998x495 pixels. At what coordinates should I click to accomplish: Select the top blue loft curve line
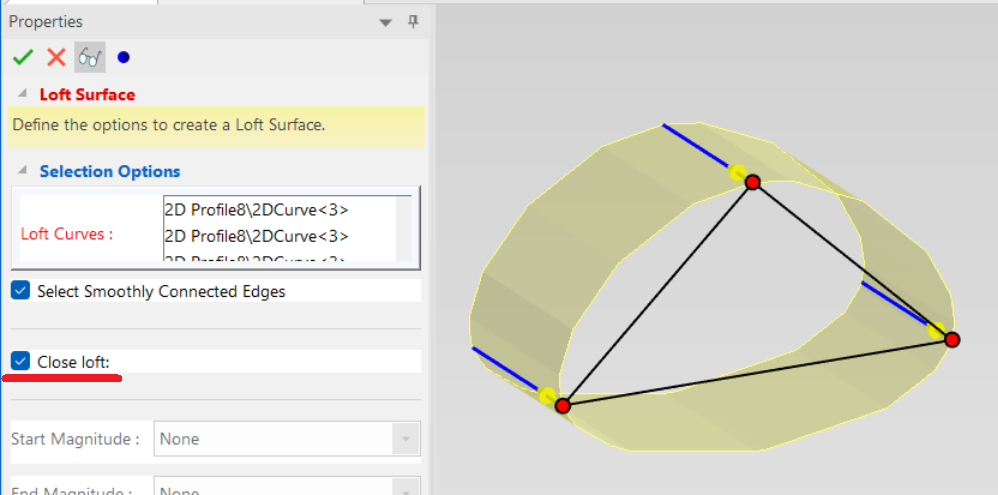[695, 145]
